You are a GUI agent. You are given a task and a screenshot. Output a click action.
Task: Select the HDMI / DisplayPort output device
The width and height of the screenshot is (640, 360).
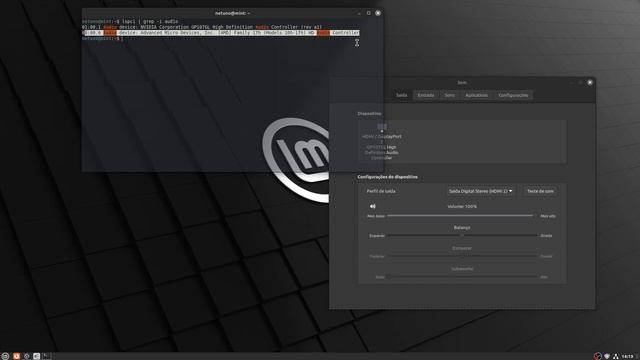tap(382, 142)
